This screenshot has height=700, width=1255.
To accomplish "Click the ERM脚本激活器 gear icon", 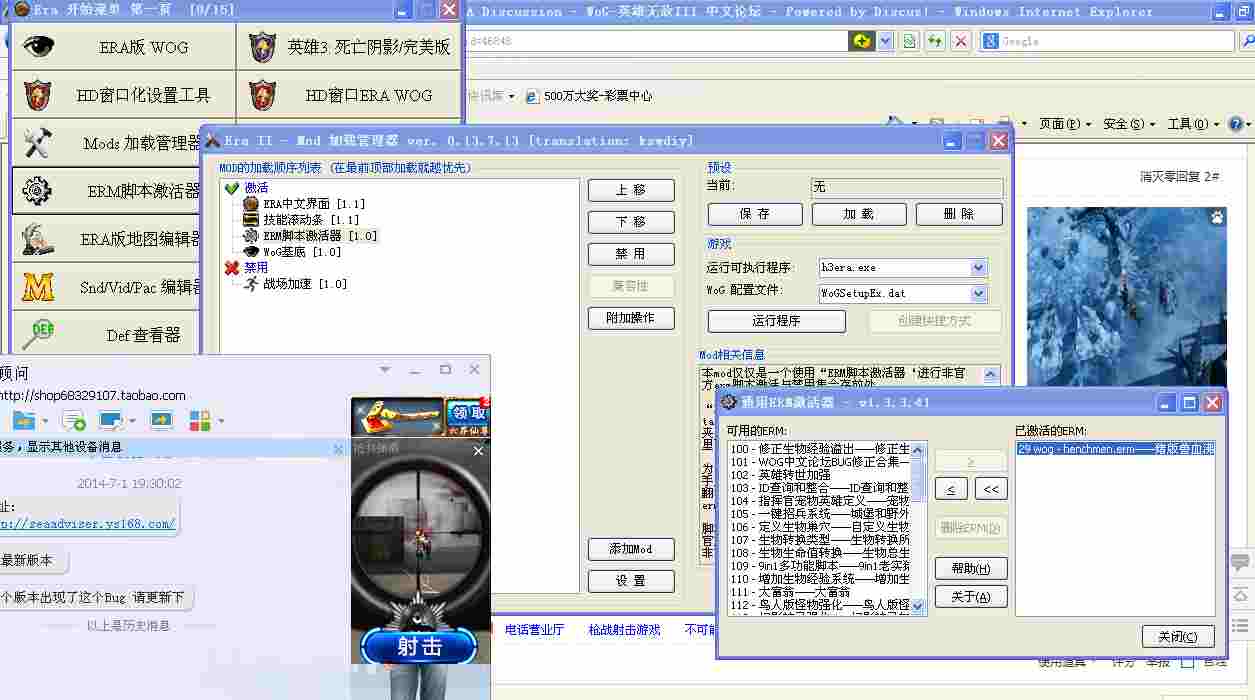I will coord(38,190).
